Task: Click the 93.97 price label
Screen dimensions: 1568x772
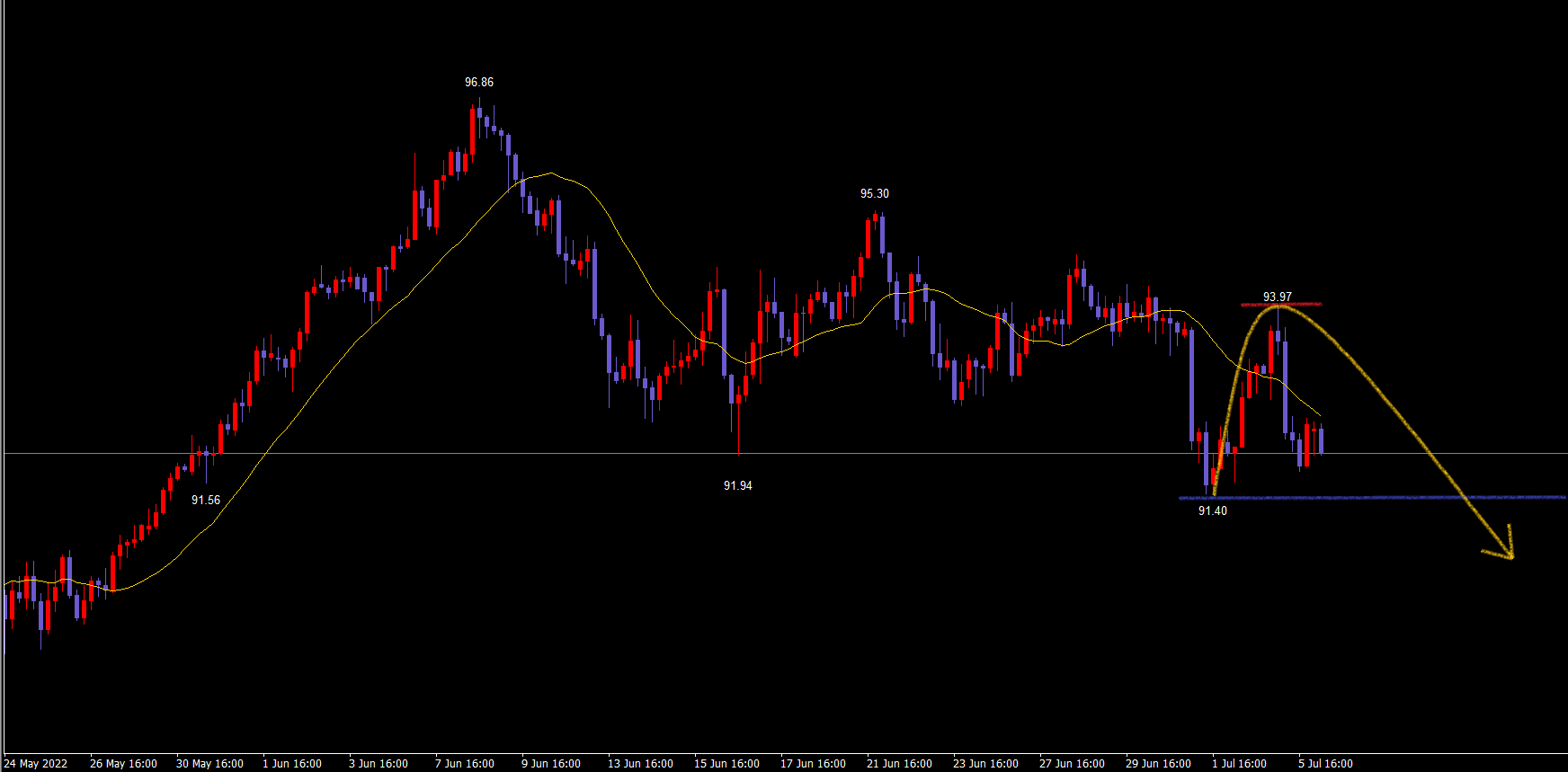Action: pos(1277,297)
